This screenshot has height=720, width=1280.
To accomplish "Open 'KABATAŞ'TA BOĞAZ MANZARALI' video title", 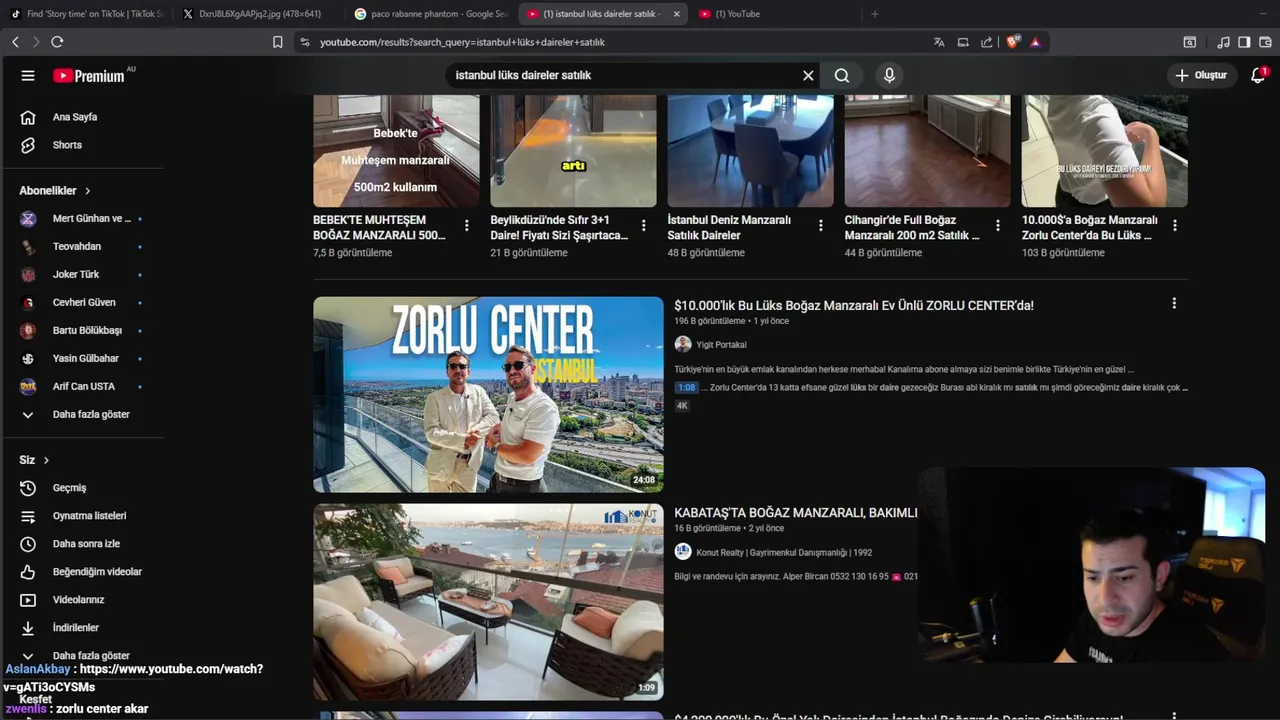I will click(795, 513).
